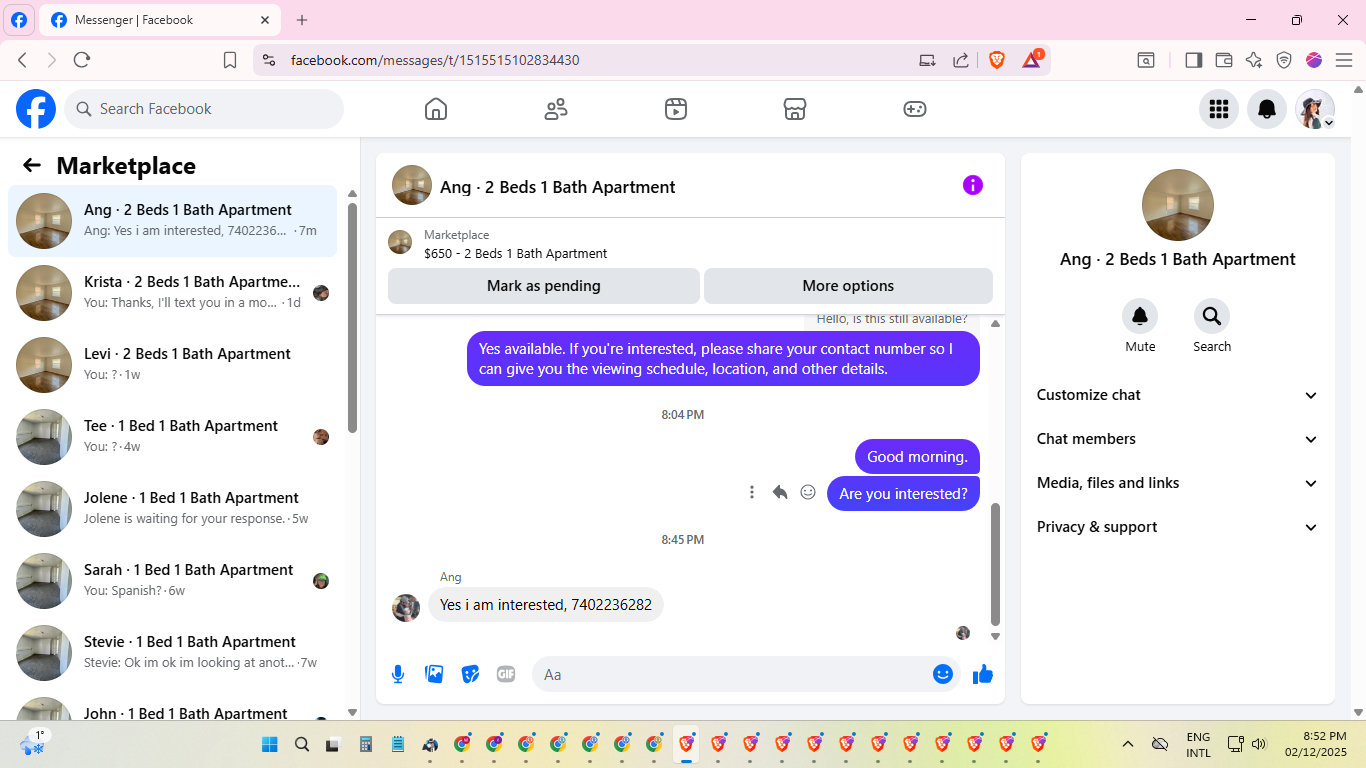Open Ang · 2 Beds 1 Bath Apartment chat
Viewport: 1366px width, 768px height.
click(x=173, y=221)
